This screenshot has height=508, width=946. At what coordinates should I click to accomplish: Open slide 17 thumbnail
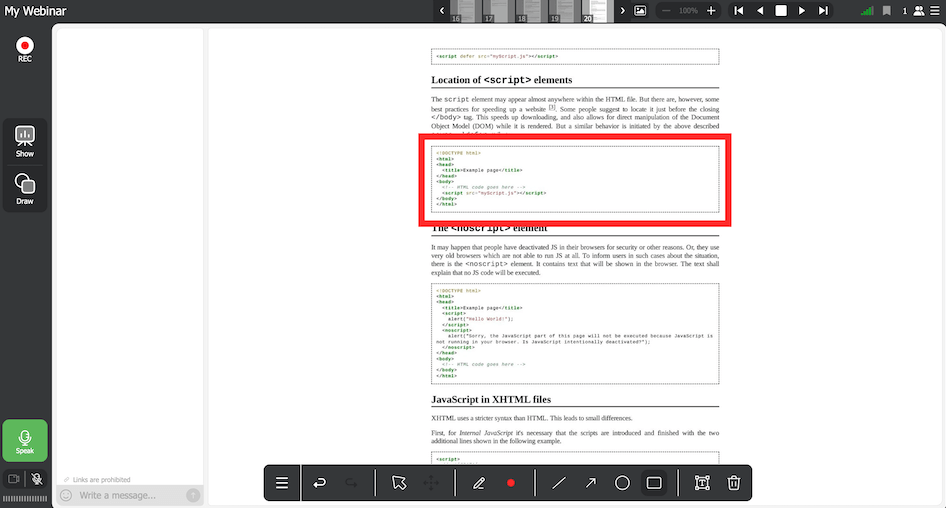pyautogui.click(x=499, y=11)
